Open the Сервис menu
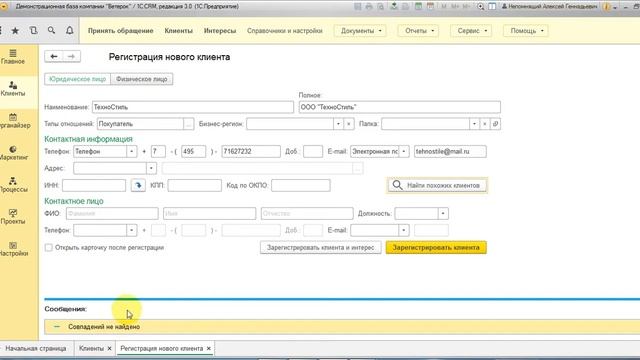 tap(471, 31)
